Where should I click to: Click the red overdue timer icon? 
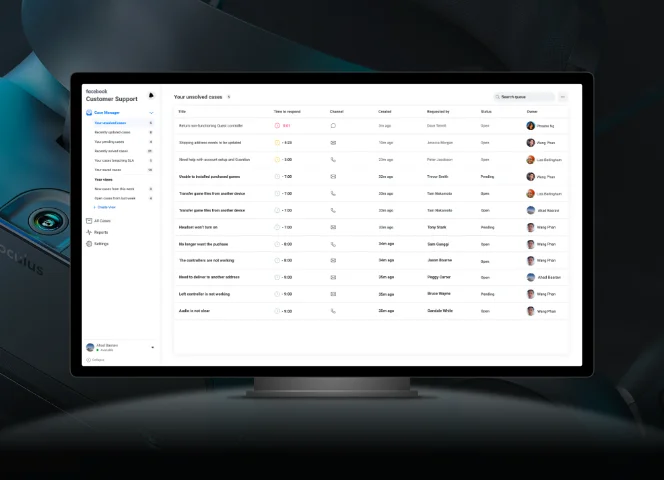[277, 126]
